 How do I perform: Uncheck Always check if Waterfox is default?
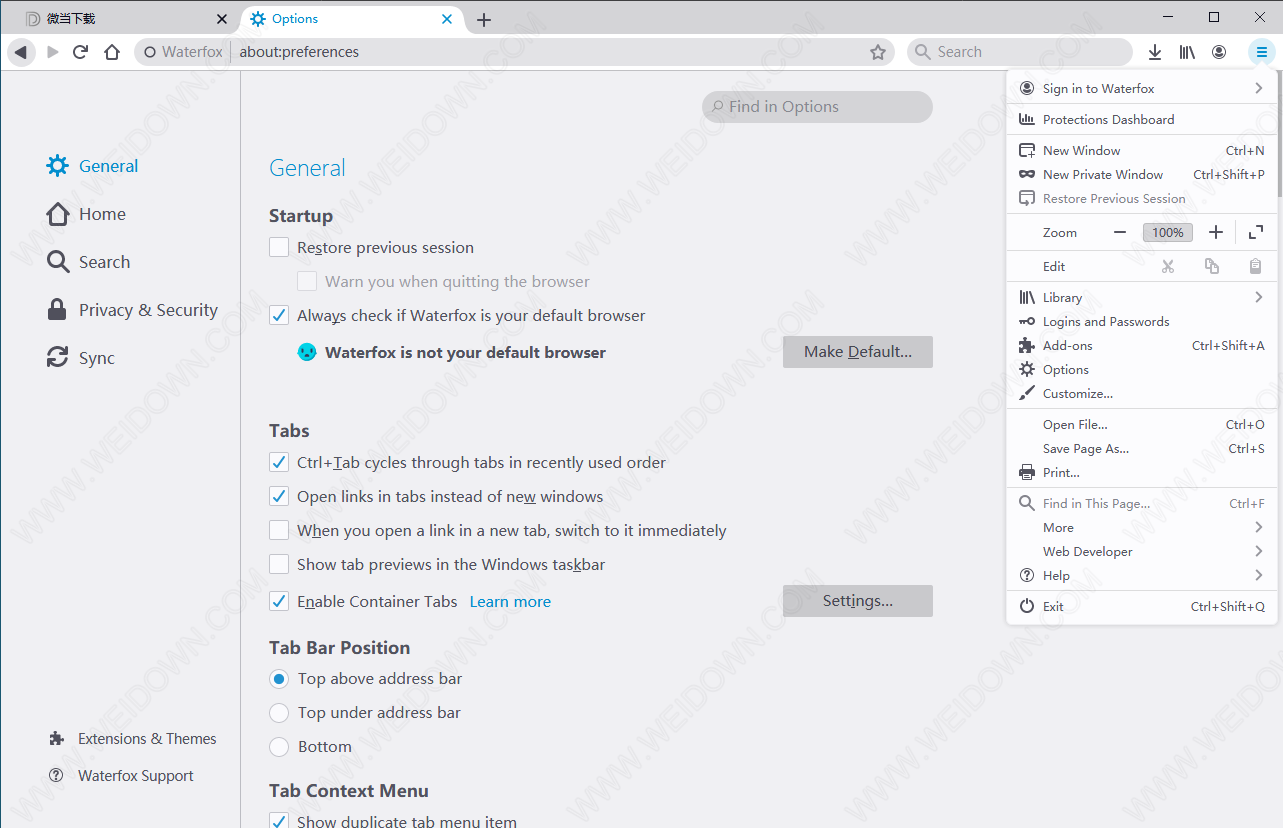pos(279,316)
